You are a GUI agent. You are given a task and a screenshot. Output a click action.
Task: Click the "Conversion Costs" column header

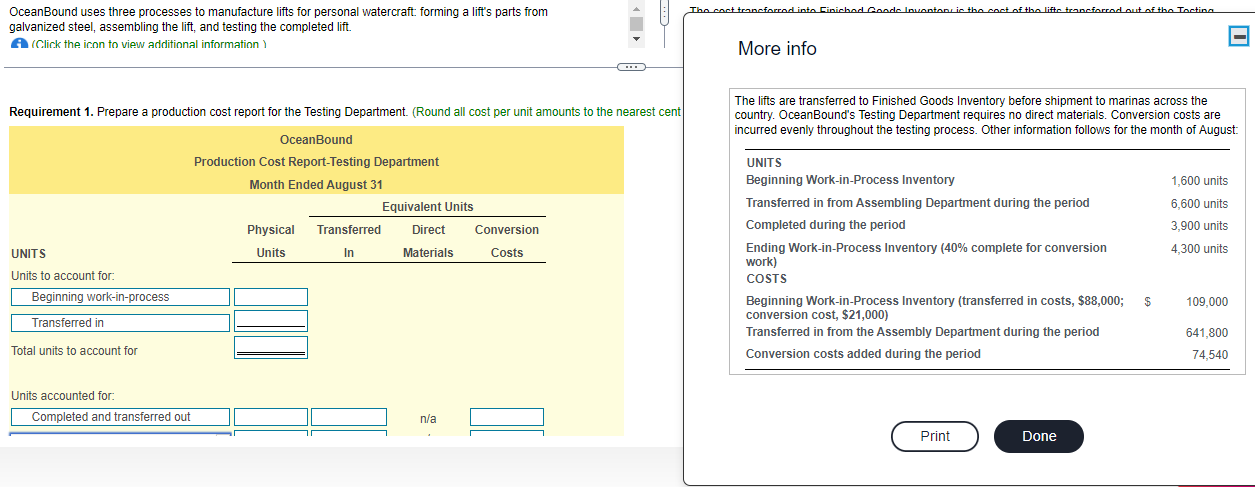[x=507, y=241]
